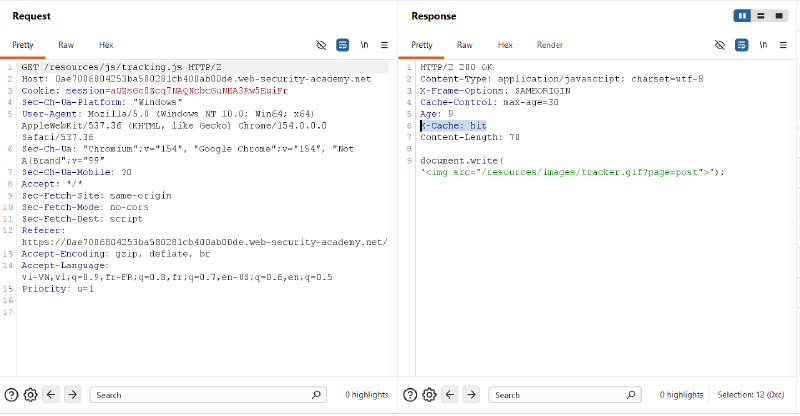800x416 pixels.
Task: Click the Sec-Fetch-Dest: script line
Action: click(x=82, y=218)
